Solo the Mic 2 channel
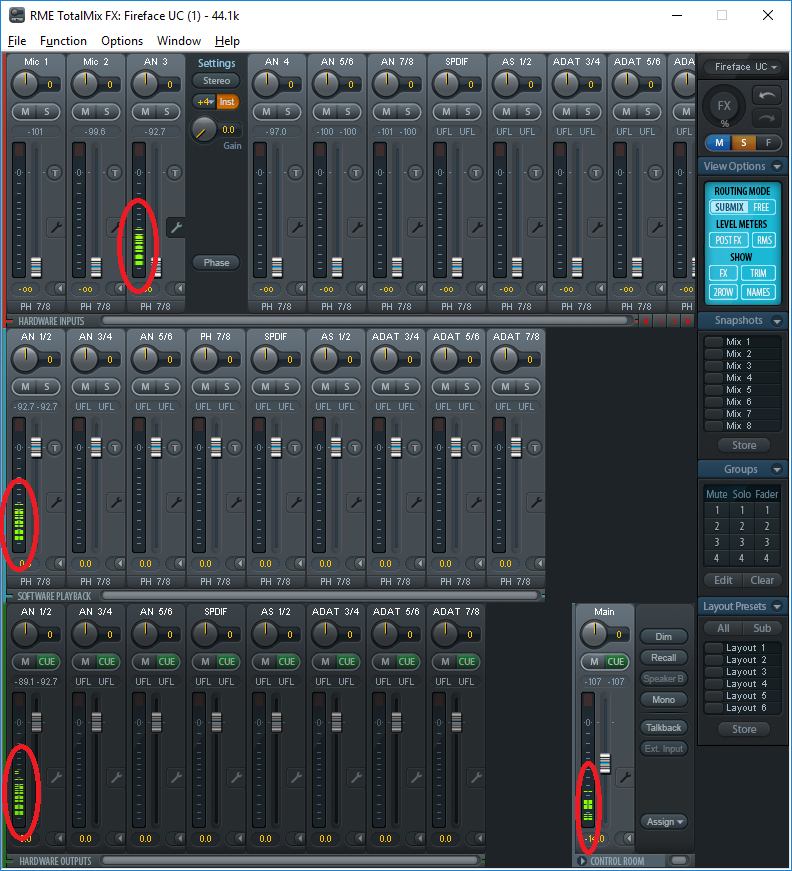Viewport: 792px width, 871px height. 107,112
